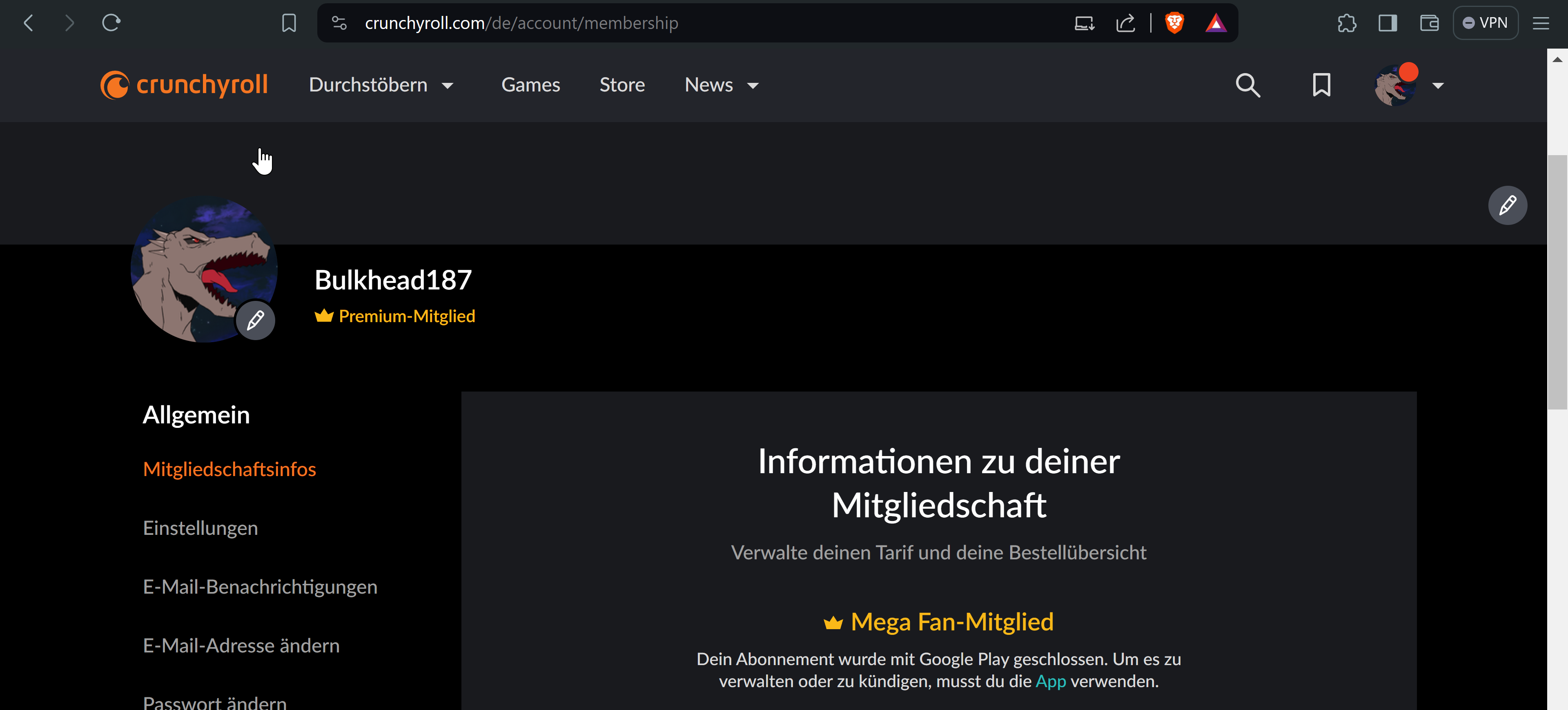Edit avatar with pencil icon on profile picture
The width and height of the screenshot is (1568, 710).
[x=255, y=320]
